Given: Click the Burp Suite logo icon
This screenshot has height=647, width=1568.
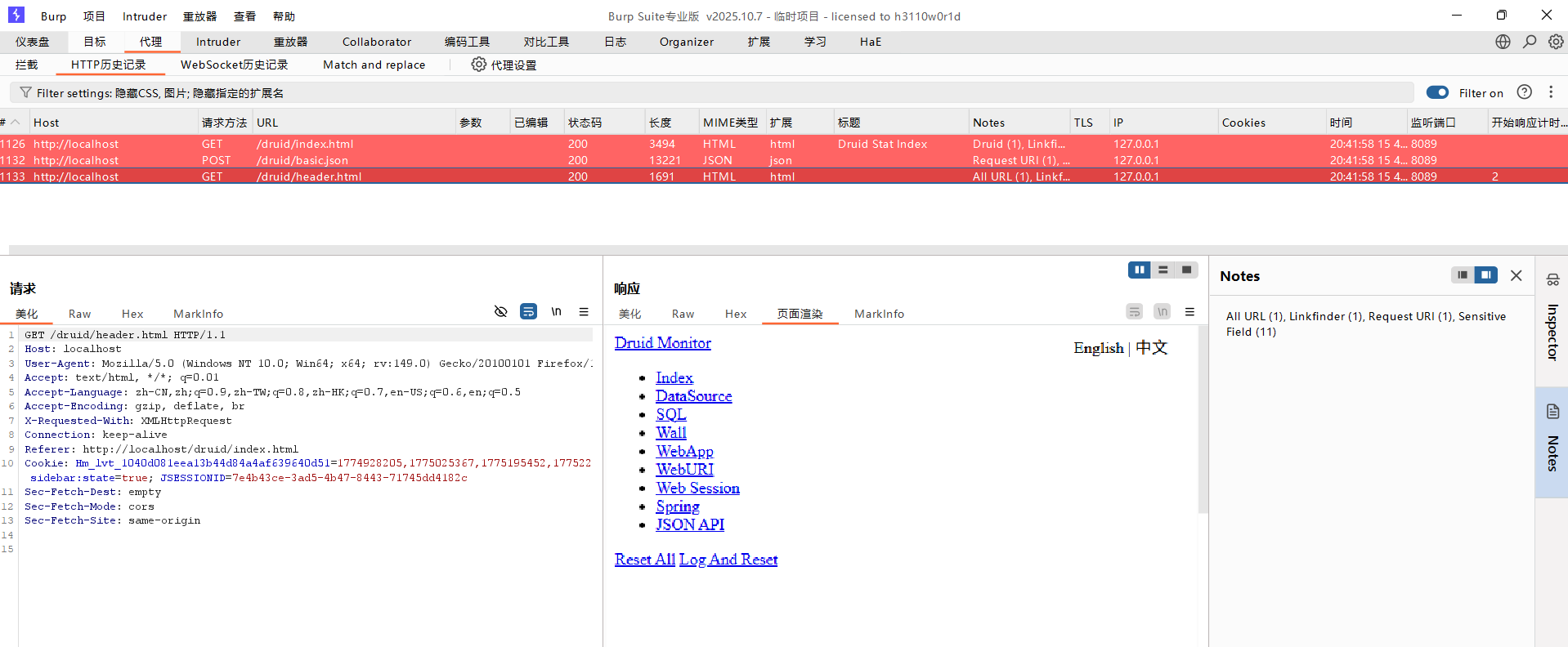Looking at the screenshot, I should click(x=16, y=15).
